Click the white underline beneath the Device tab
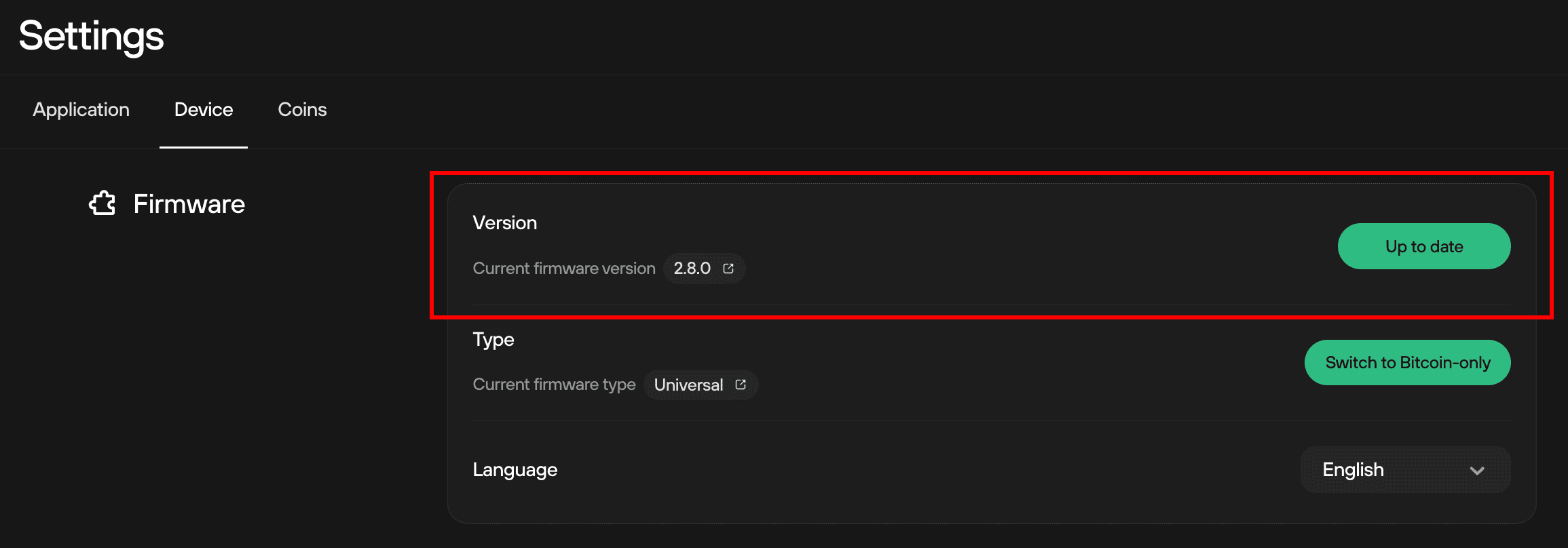 [204, 147]
